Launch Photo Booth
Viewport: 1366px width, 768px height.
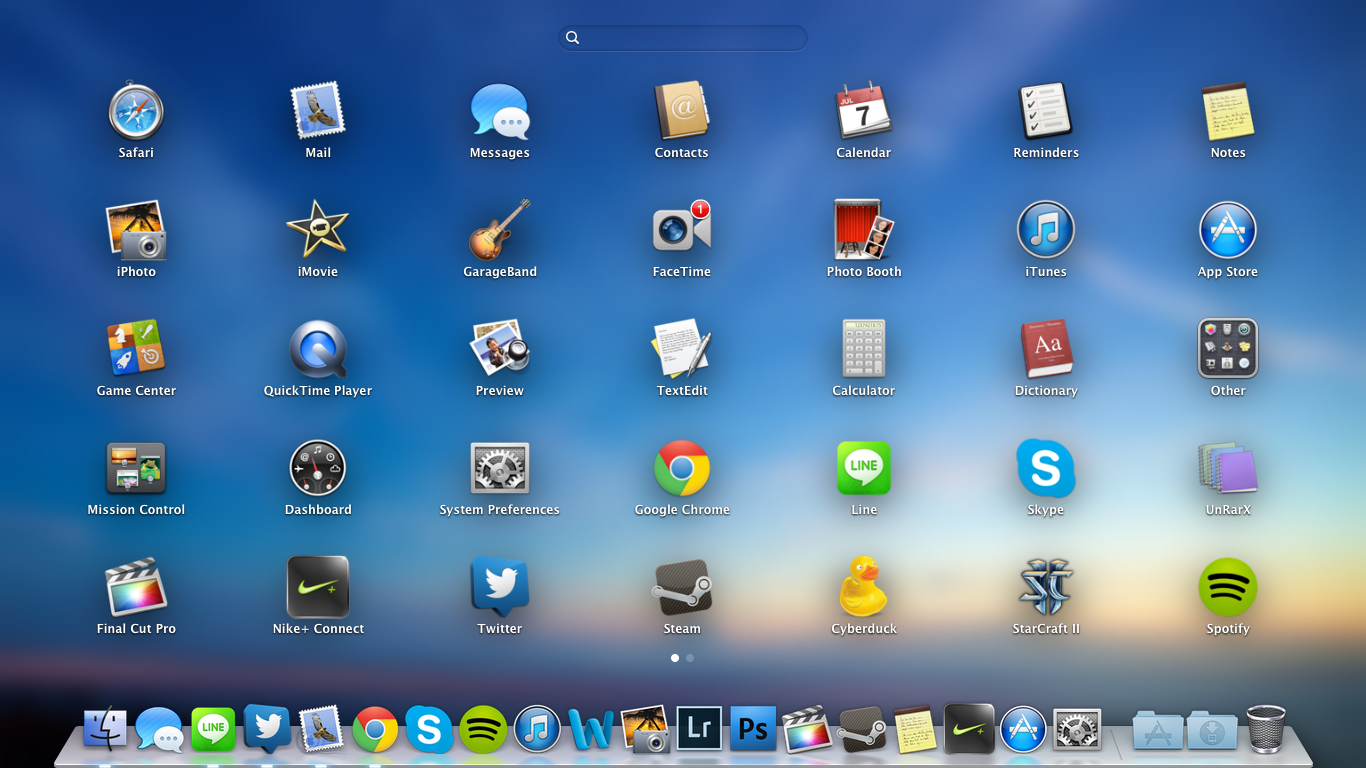coord(864,230)
